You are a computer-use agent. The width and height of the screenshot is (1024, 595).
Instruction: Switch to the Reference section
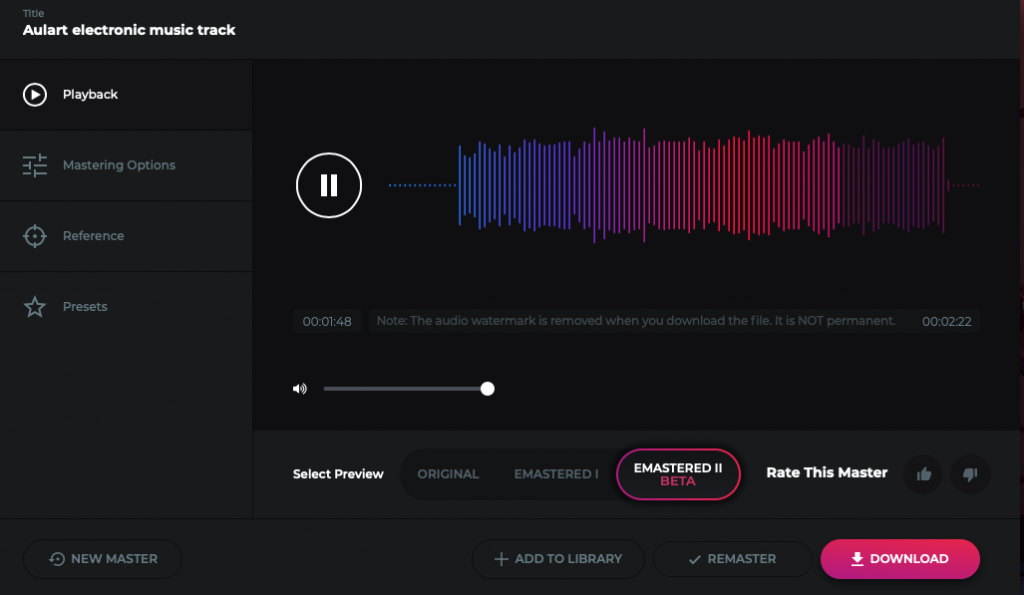coord(94,235)
